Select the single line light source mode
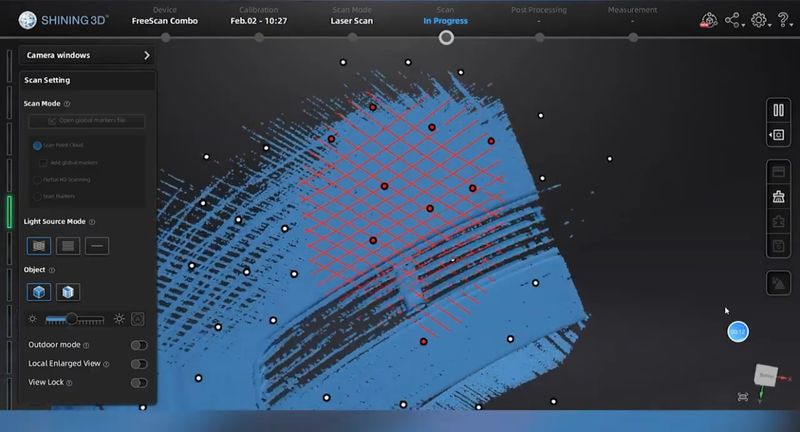800x432 pixels. [x=97, y=245]
